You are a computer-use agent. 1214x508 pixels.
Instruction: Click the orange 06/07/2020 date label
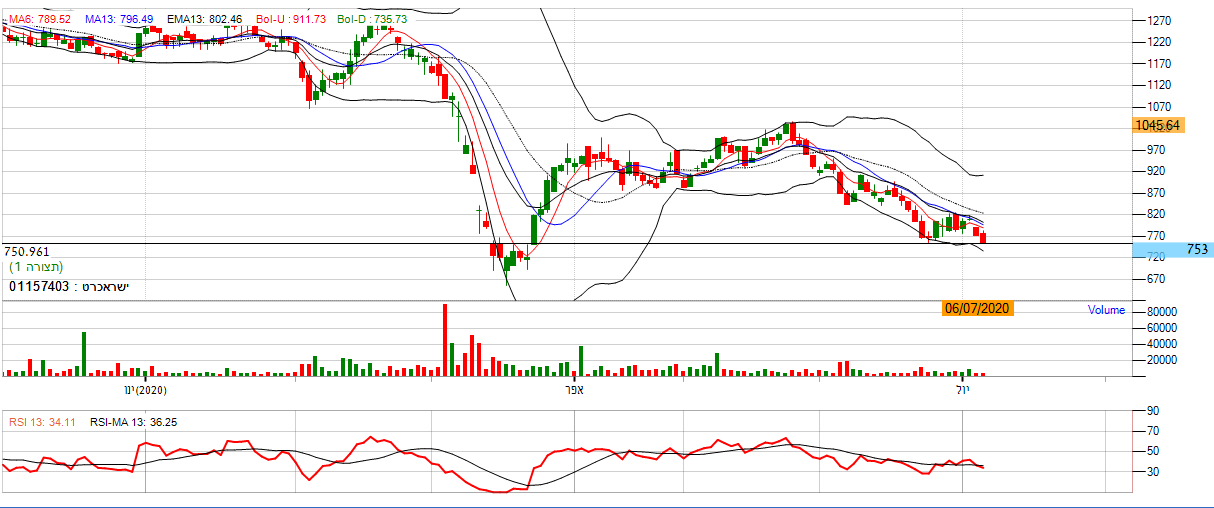(977, 310)
